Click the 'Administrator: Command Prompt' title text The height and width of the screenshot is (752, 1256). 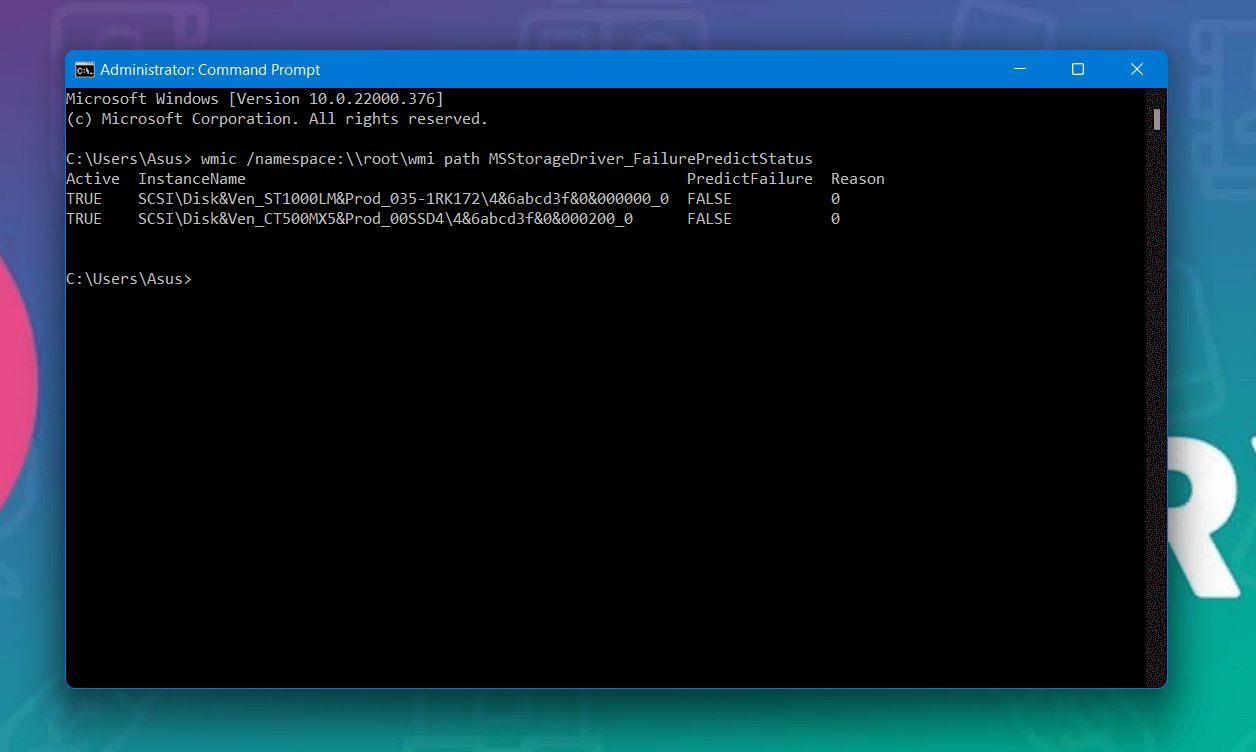click(x=211, y=70)
